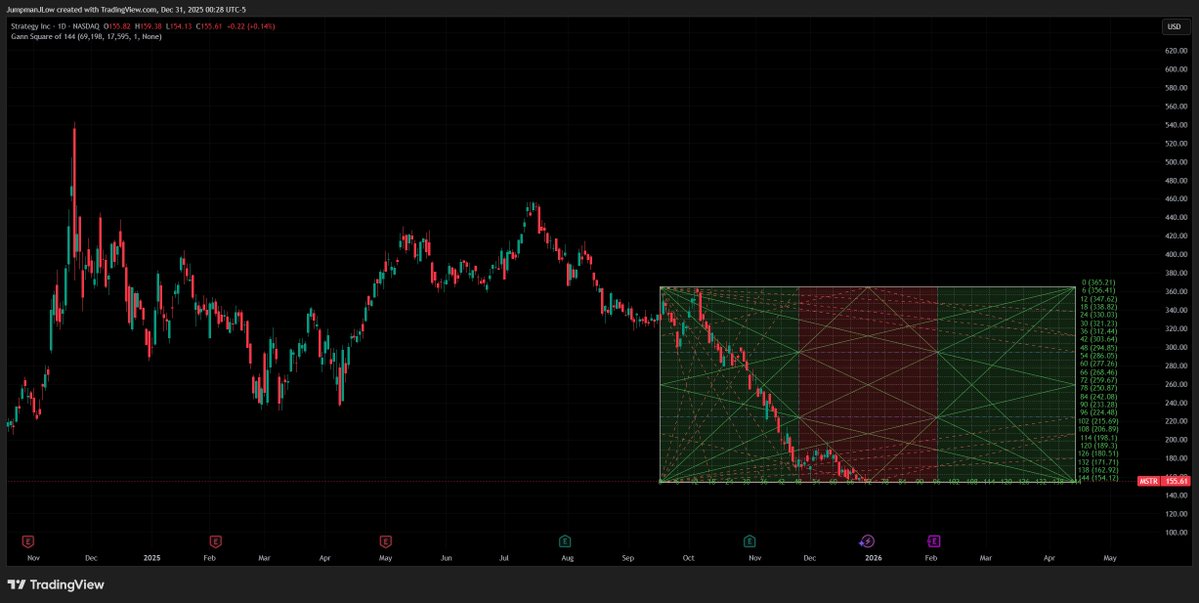Click the close value C155.61
The image size is (1199, 603).
(x=209, y=27)
